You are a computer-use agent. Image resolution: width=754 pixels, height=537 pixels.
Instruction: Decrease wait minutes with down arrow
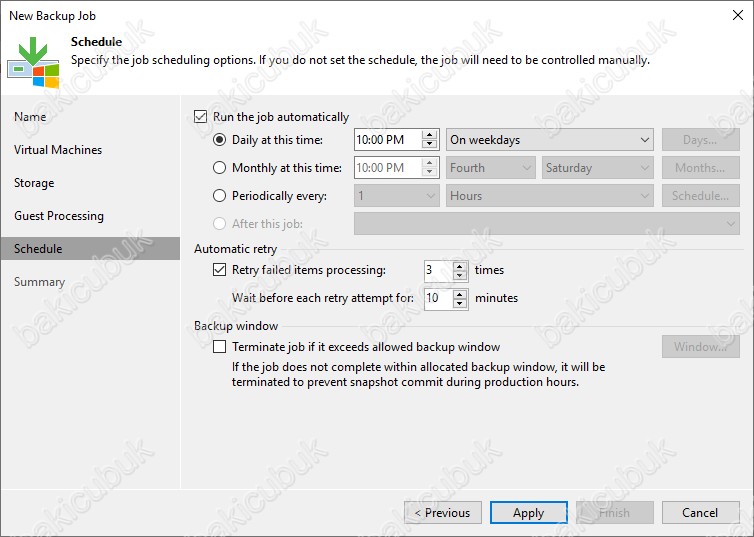tap(460, 303)
